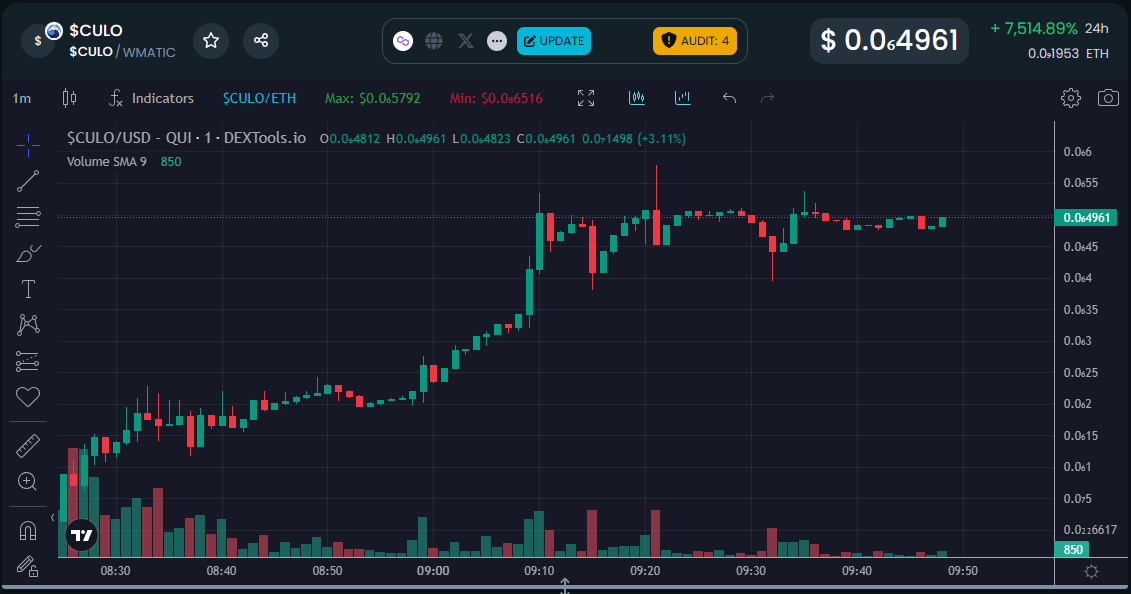Viewport: 1131px width, 594px height.
Task: Star $CULO as a favorite
Action: 211,40
